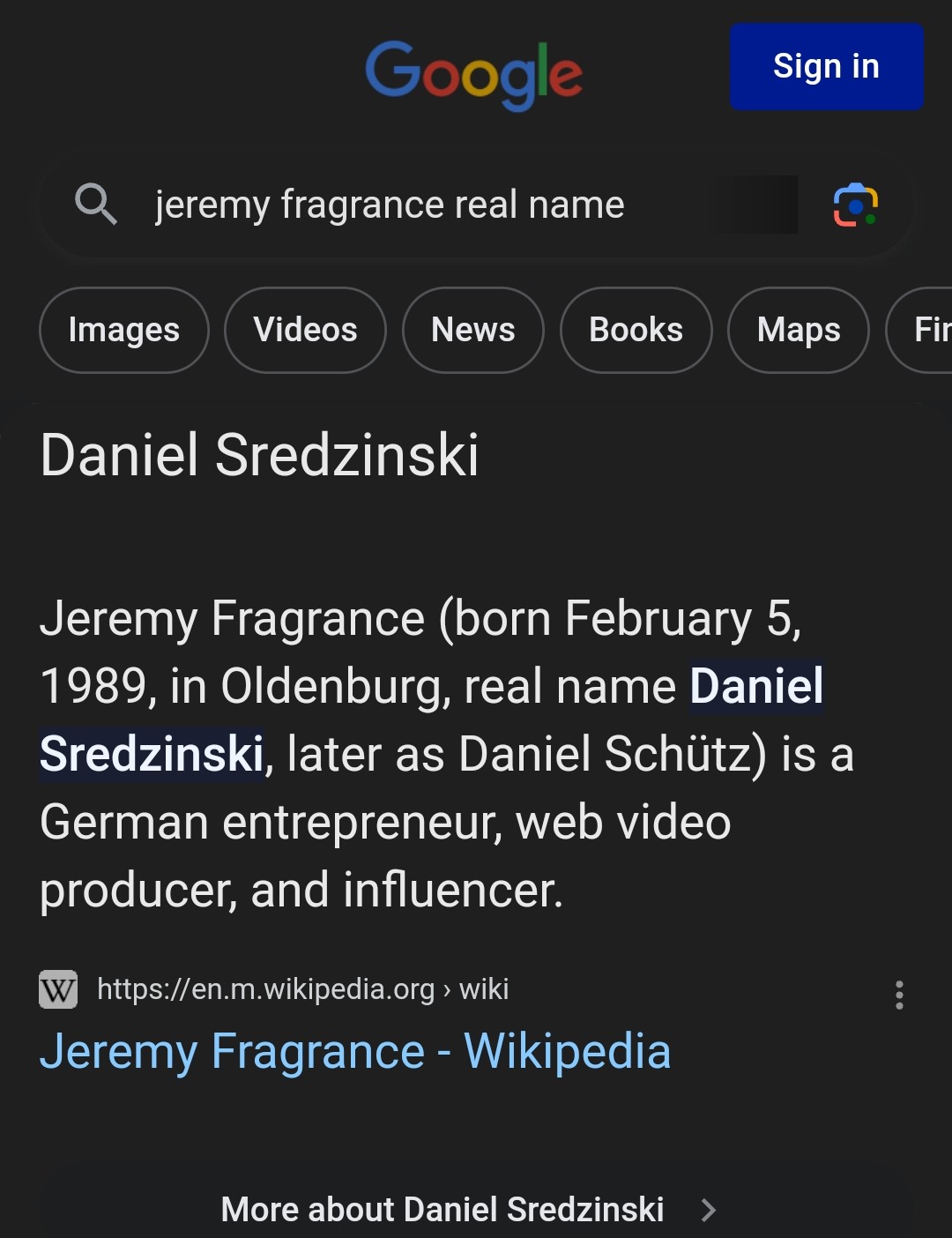Viewport: 952px width, 1238px height.
Task: Open Google Lens camera search
Action: [855, 205]
